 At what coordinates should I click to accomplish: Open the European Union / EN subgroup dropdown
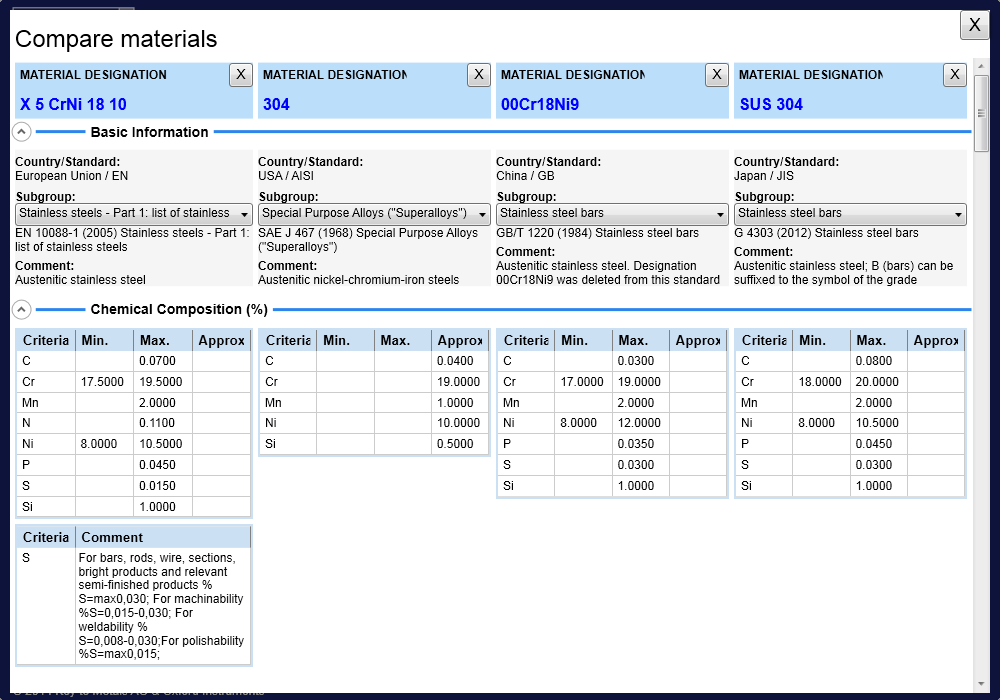[133, 214]
